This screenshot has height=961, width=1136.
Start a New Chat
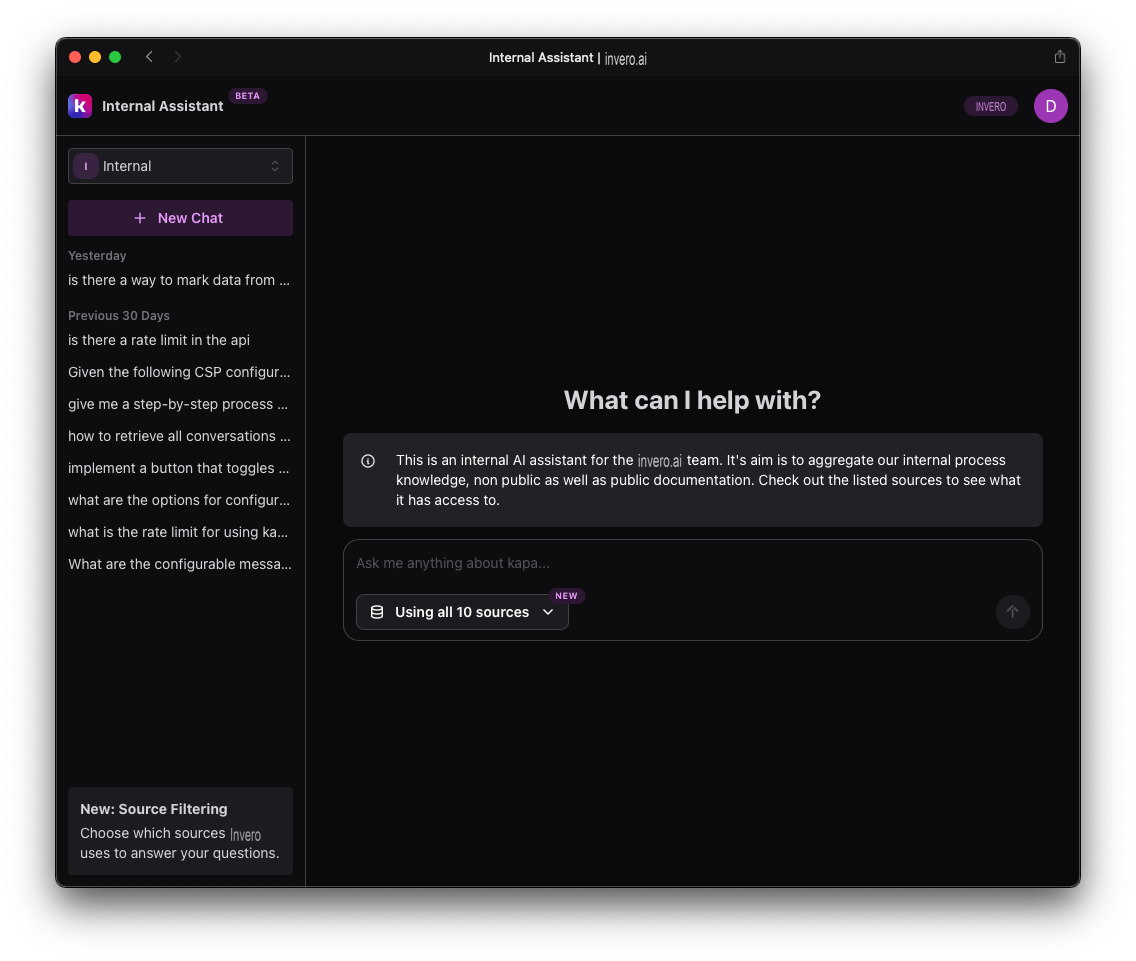coord(180,218)
